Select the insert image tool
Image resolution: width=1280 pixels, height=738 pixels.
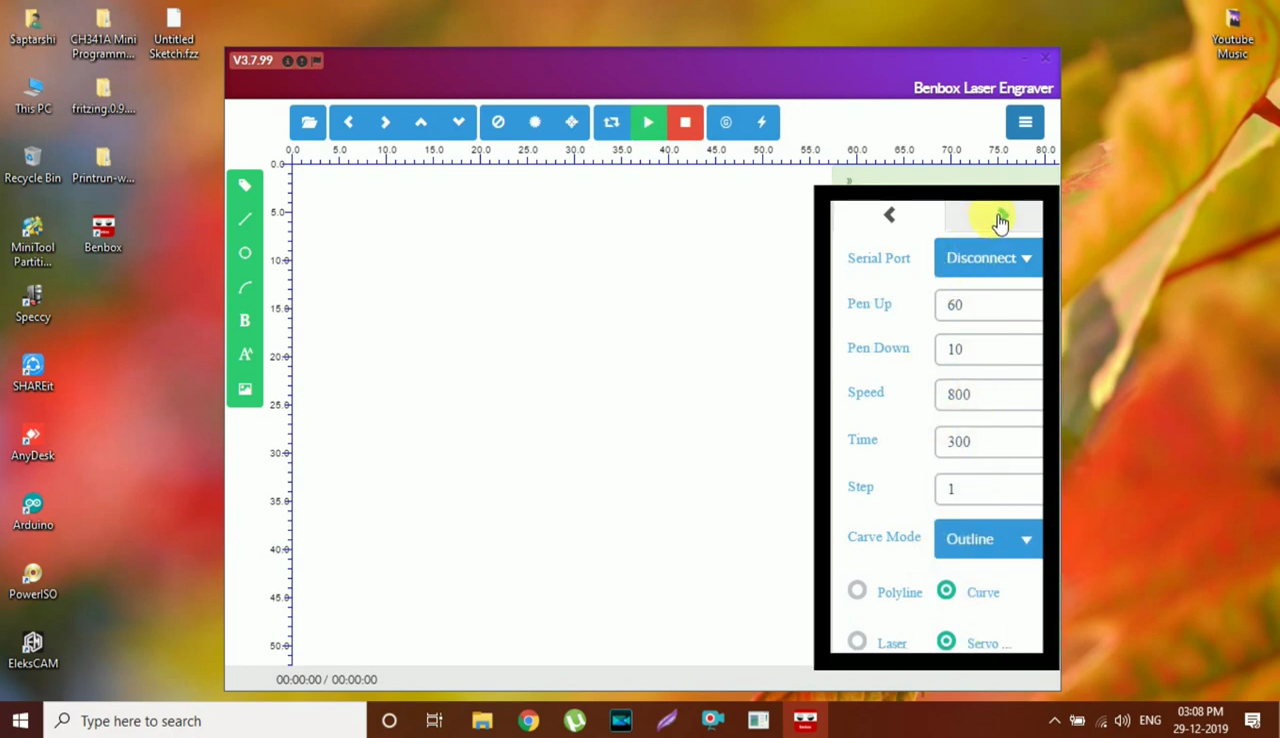[x=245, y=389]
